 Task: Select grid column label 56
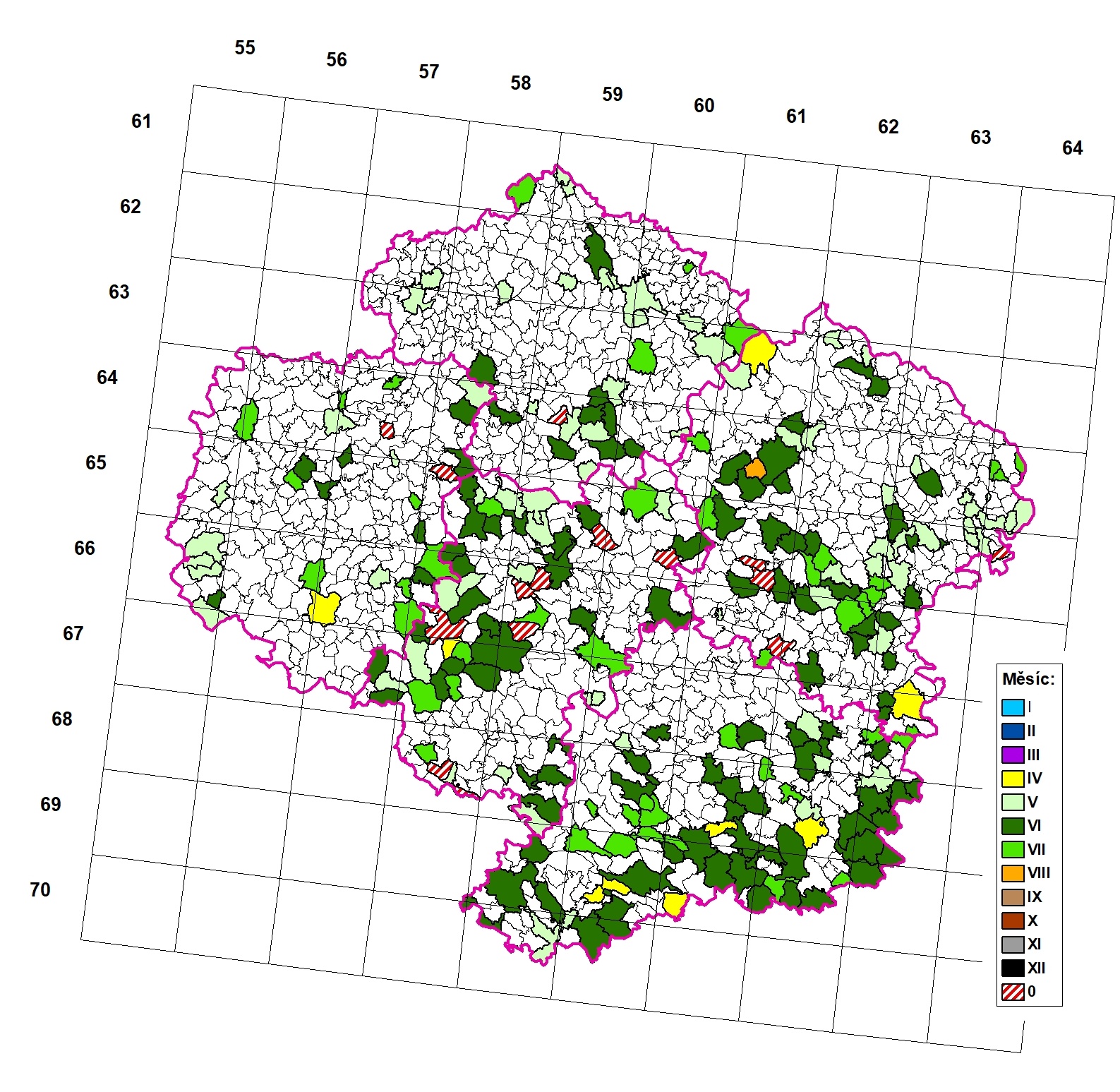[337, 60]
